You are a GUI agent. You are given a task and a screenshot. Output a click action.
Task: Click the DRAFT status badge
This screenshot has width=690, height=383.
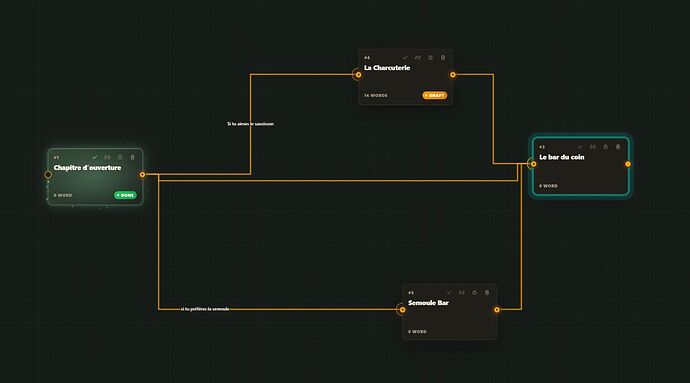[x=435, y=95]
